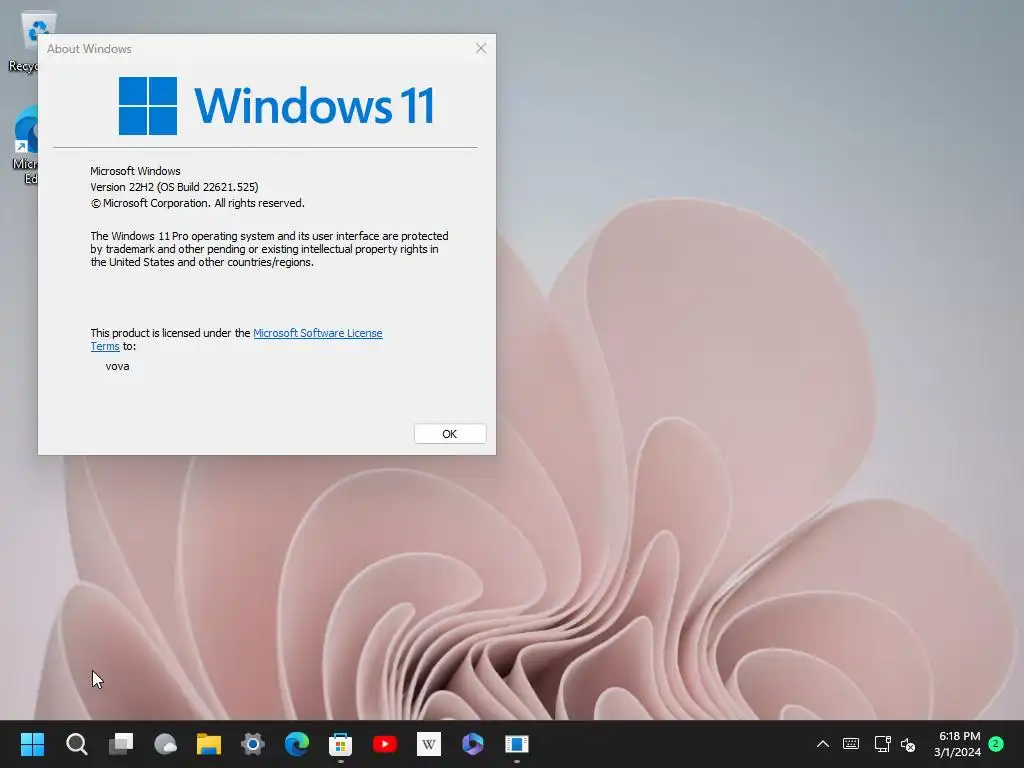Click the About Windows title bar text
1024x768 pixels.
[89, 49]
